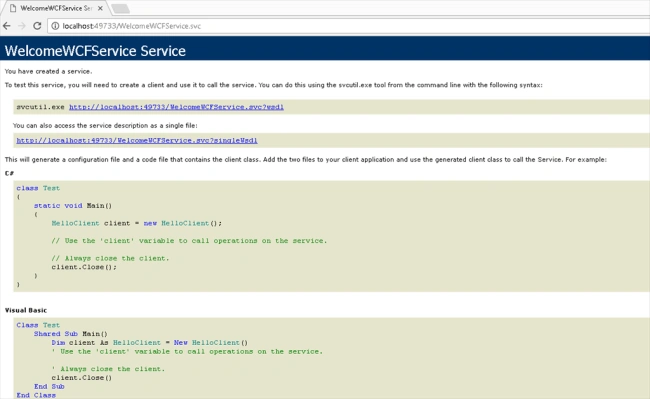Click the '// Always close the client.' comment

pyautogui.click(x=110, y=258)
